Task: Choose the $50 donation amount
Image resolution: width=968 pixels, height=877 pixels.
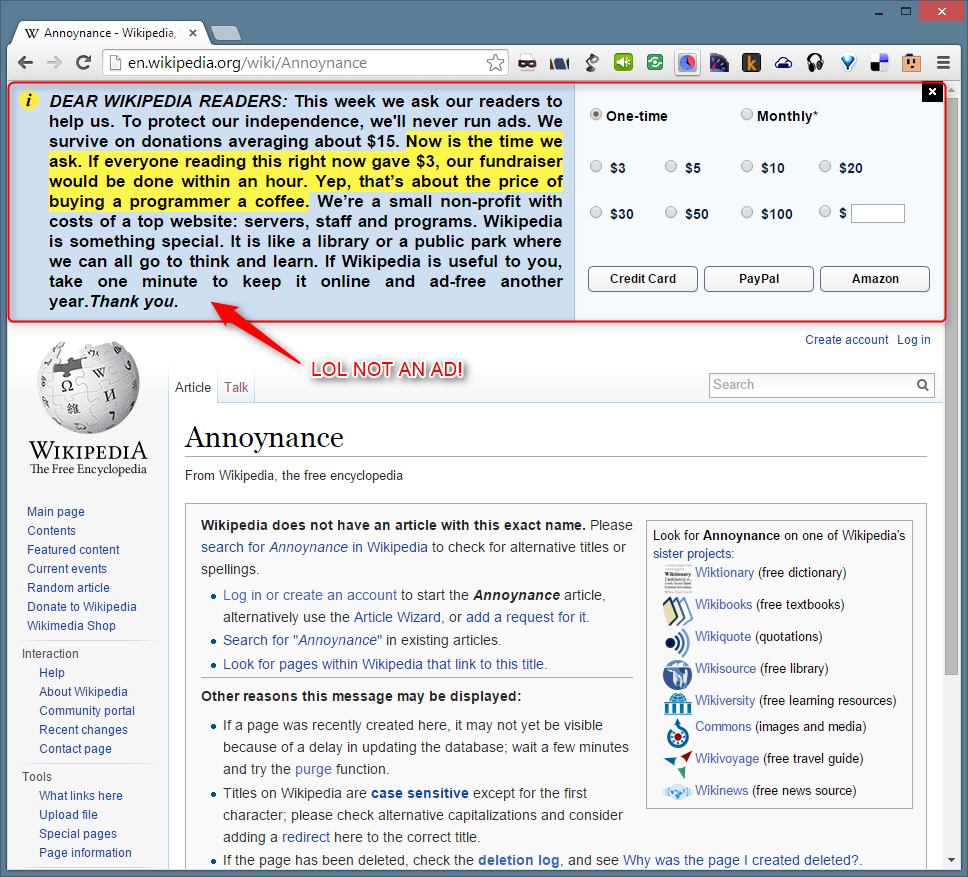Action: point(671,212)
